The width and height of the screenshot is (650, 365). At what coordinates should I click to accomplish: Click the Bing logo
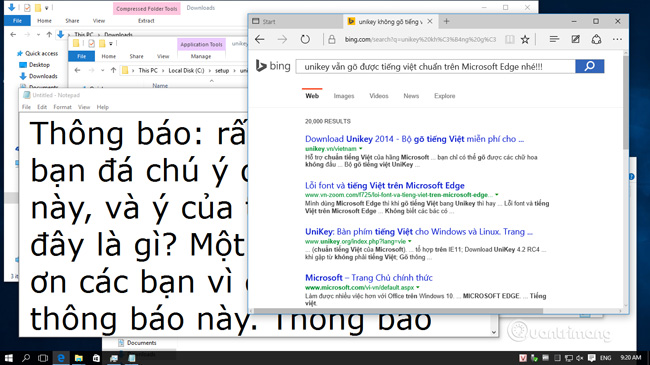(273, 66)
